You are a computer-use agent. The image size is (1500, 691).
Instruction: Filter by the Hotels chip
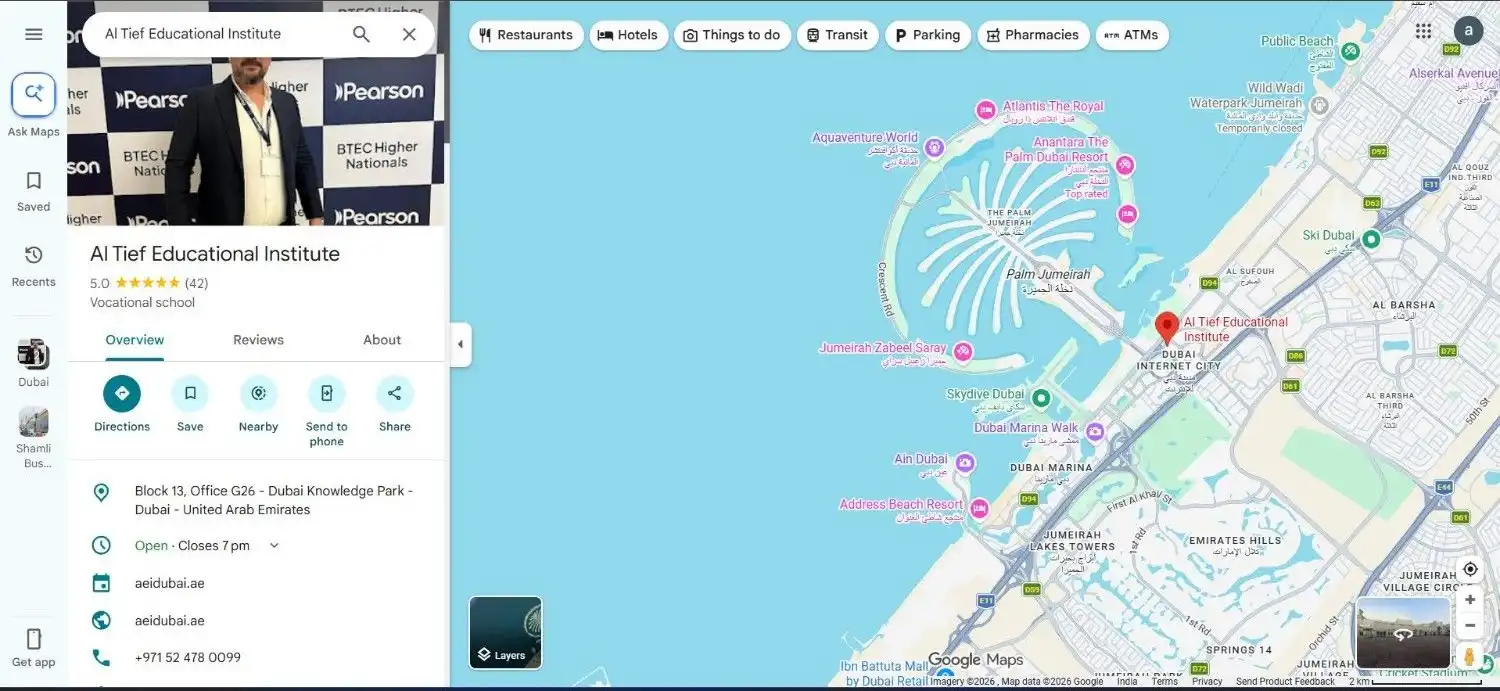point(628,35)
